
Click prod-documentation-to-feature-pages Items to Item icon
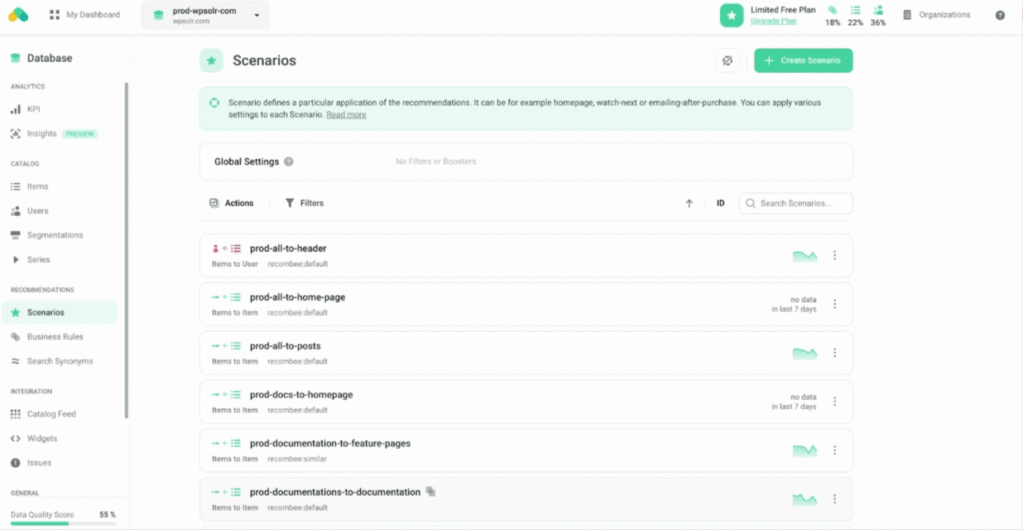(227, 444)
